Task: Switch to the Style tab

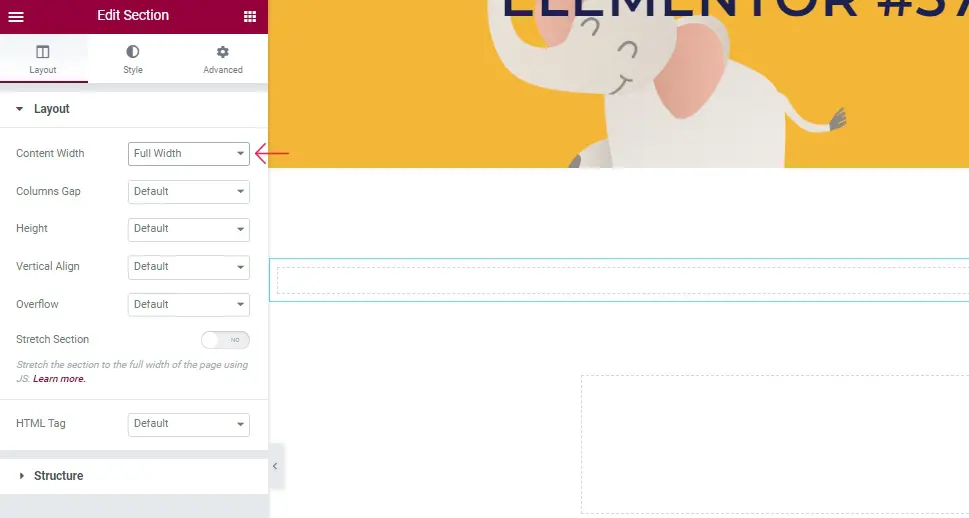Action: 133,59
